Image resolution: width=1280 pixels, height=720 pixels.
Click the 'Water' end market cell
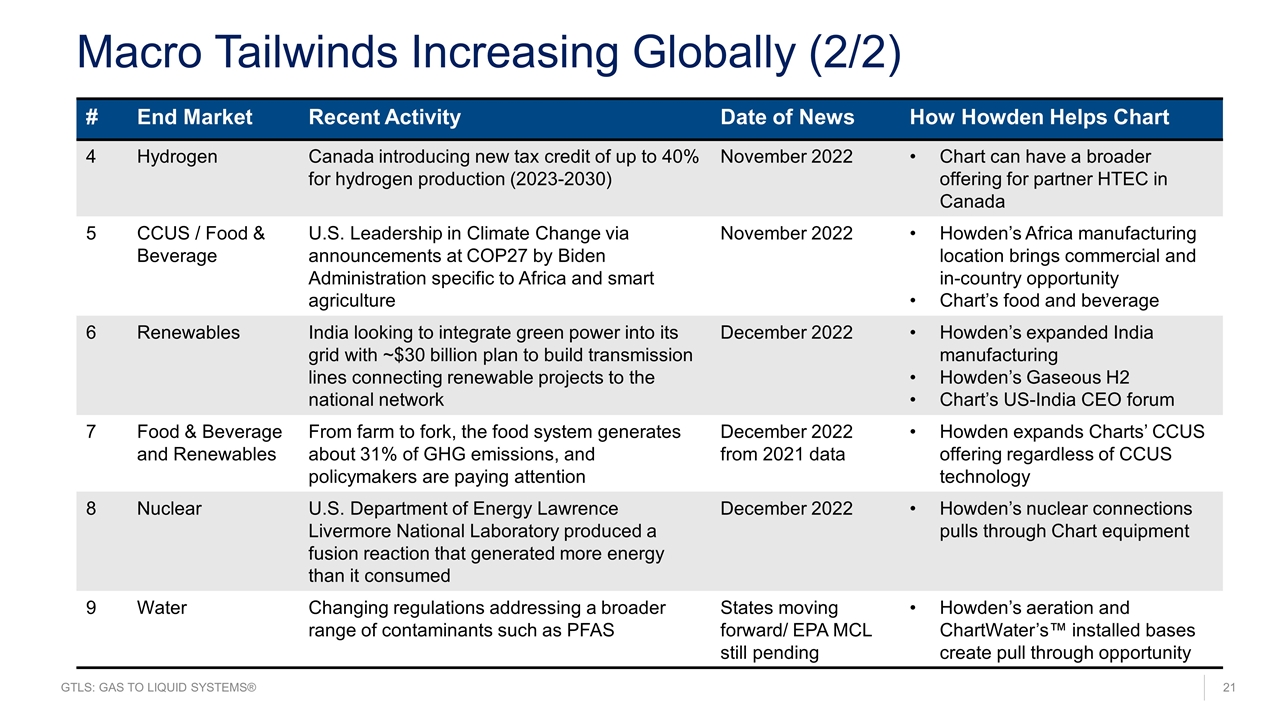tap(162, 608)
